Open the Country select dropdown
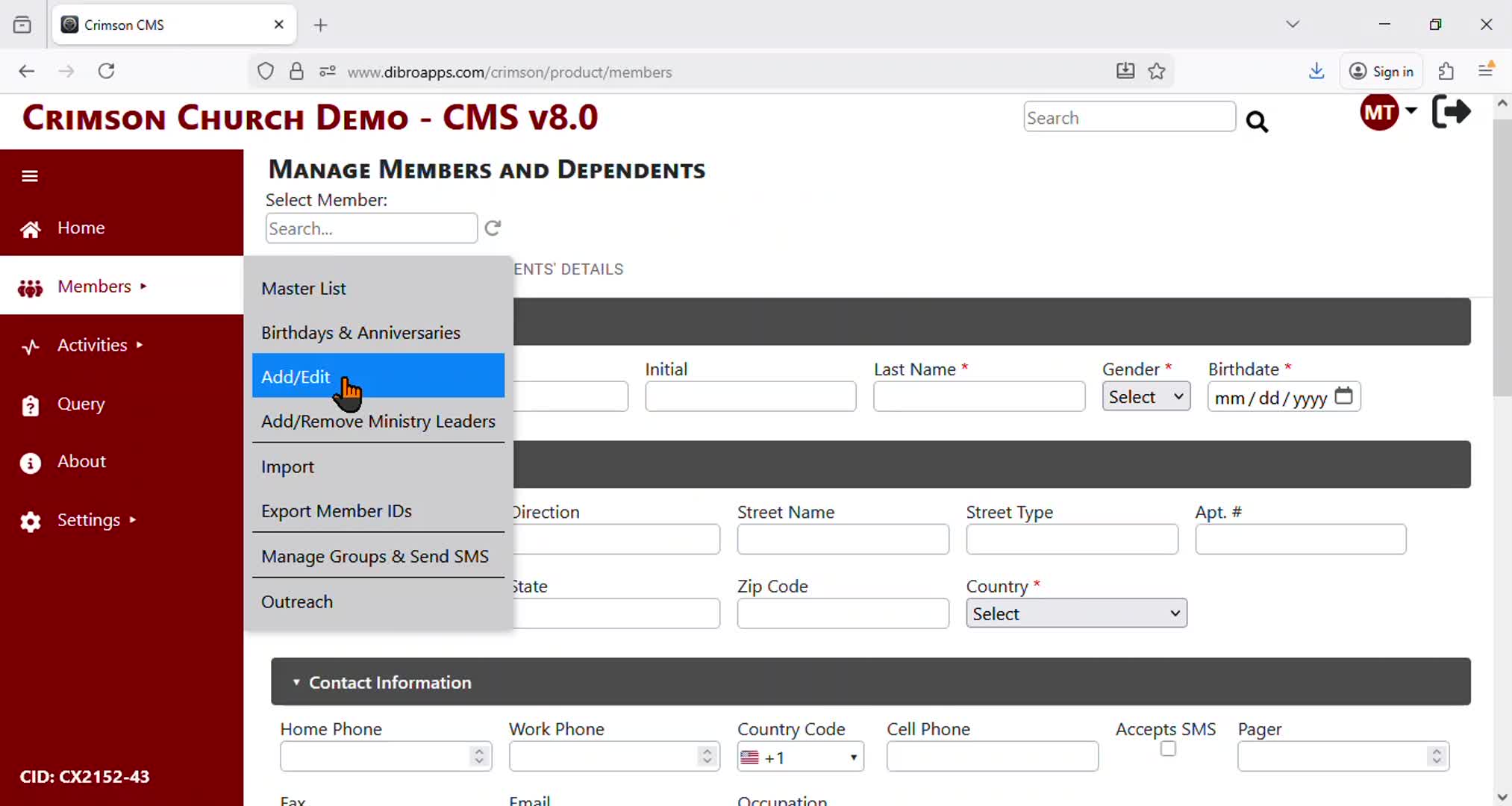 click(1075, 613)
